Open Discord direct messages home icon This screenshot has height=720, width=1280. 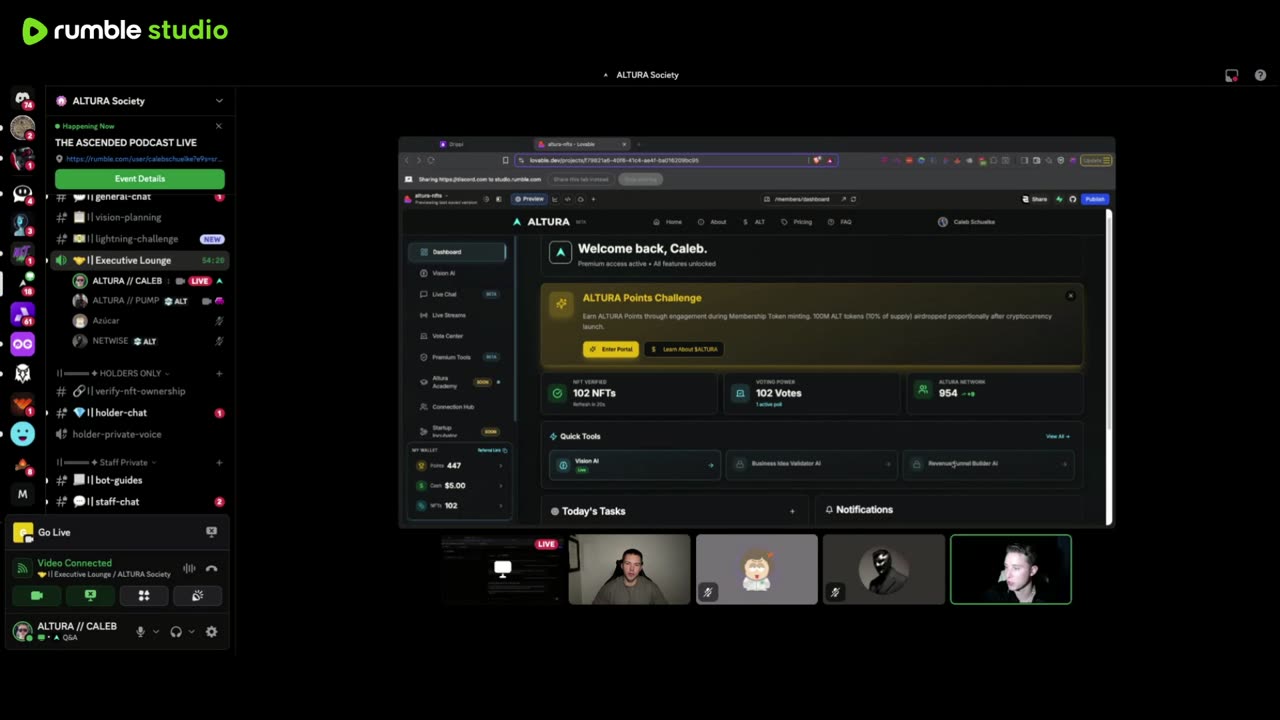22,99
